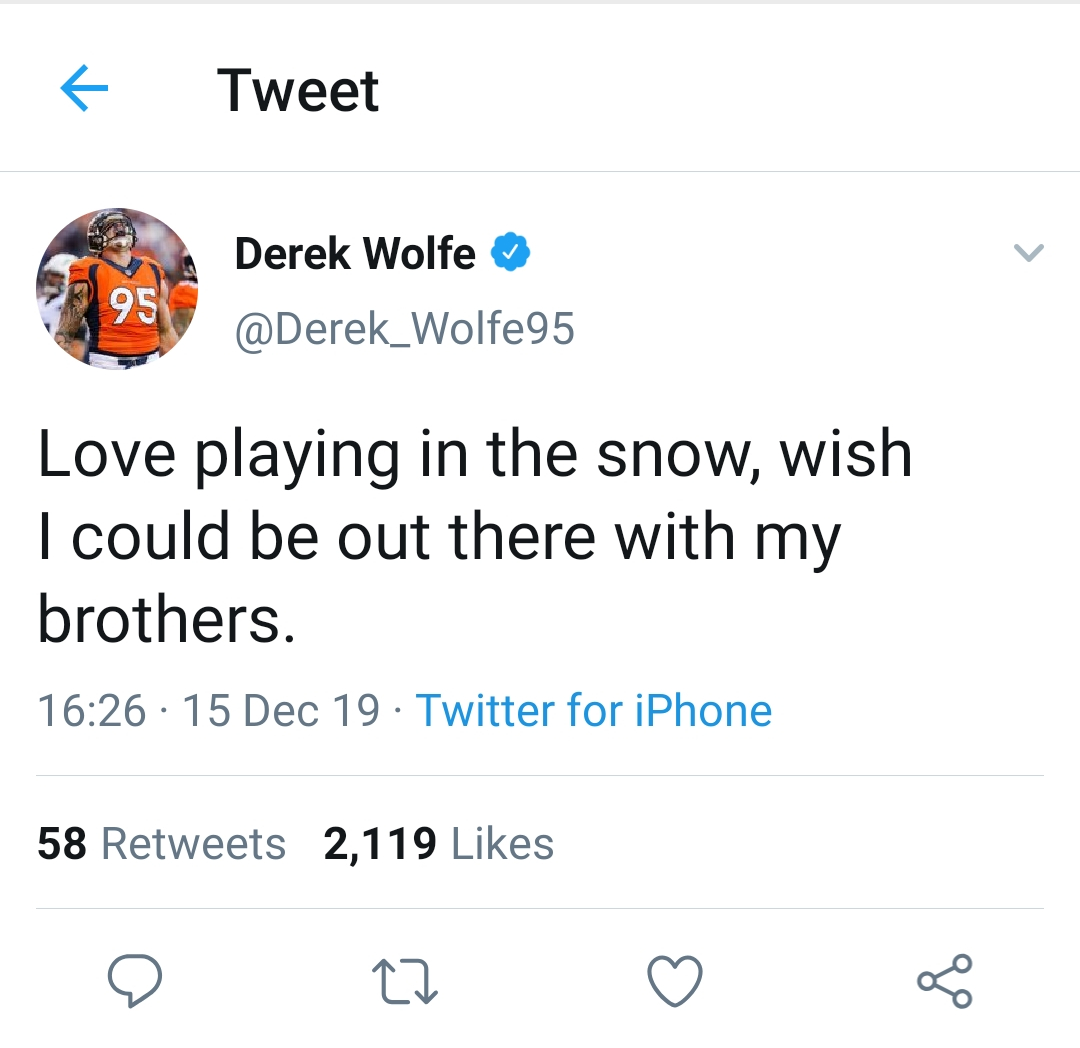
Task: Open the share icon options
Action: click(x=945, y=980)
